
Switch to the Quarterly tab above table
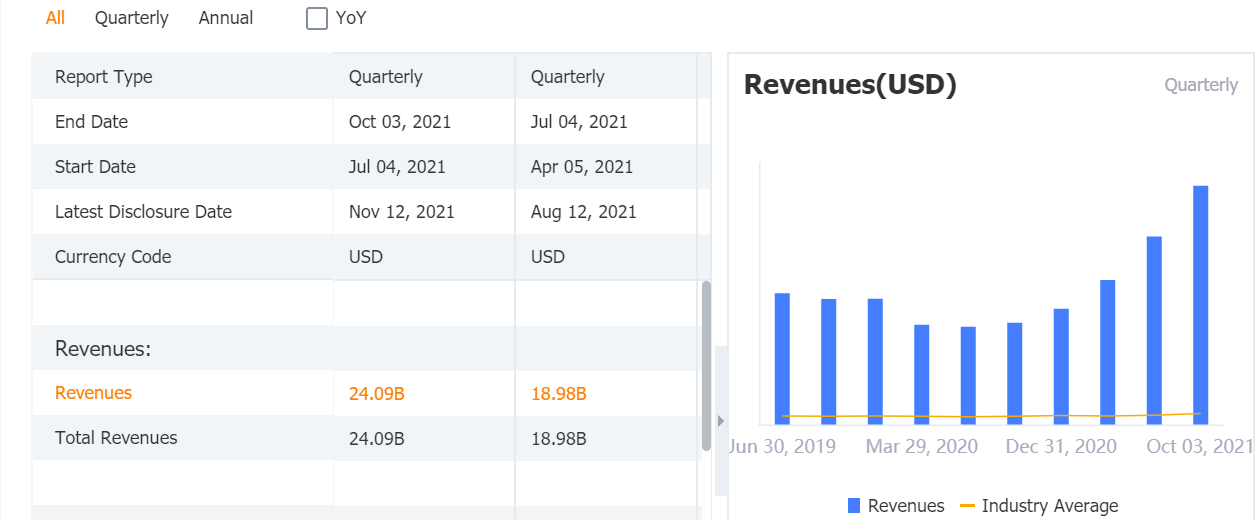point(132,18)
